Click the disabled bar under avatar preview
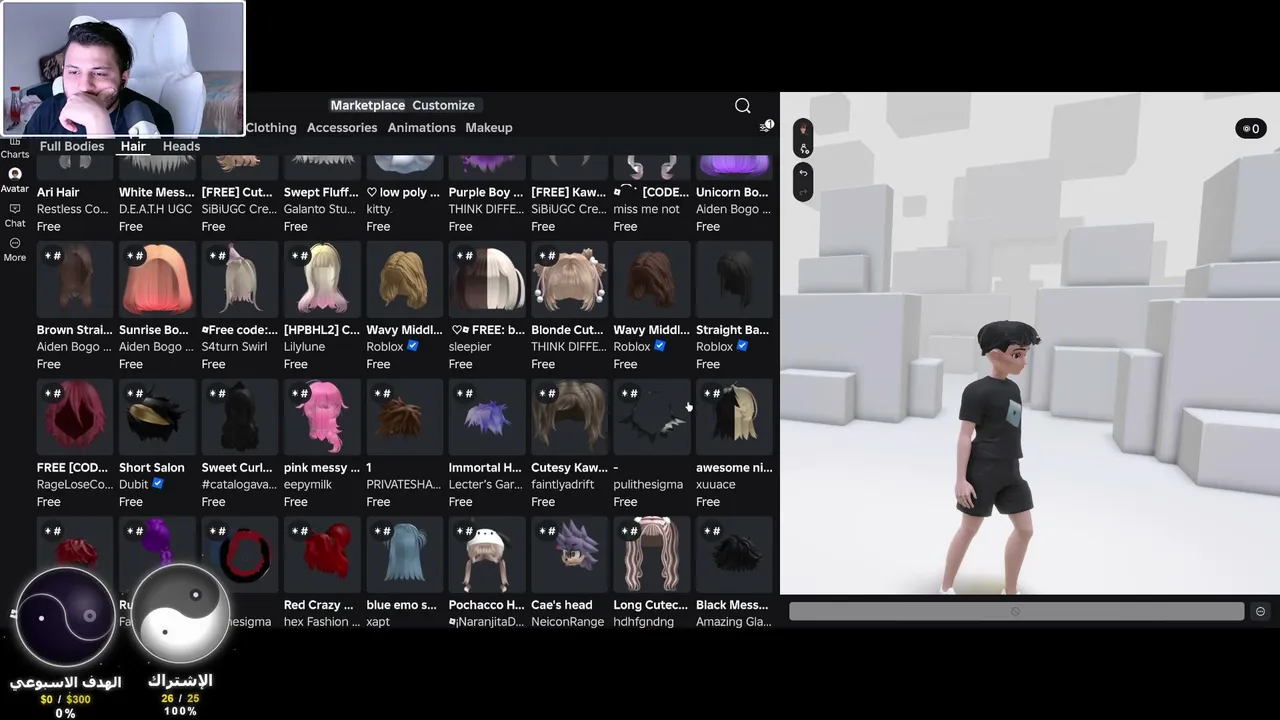Screen dimensions: 1280x720 coord(1016,611)
